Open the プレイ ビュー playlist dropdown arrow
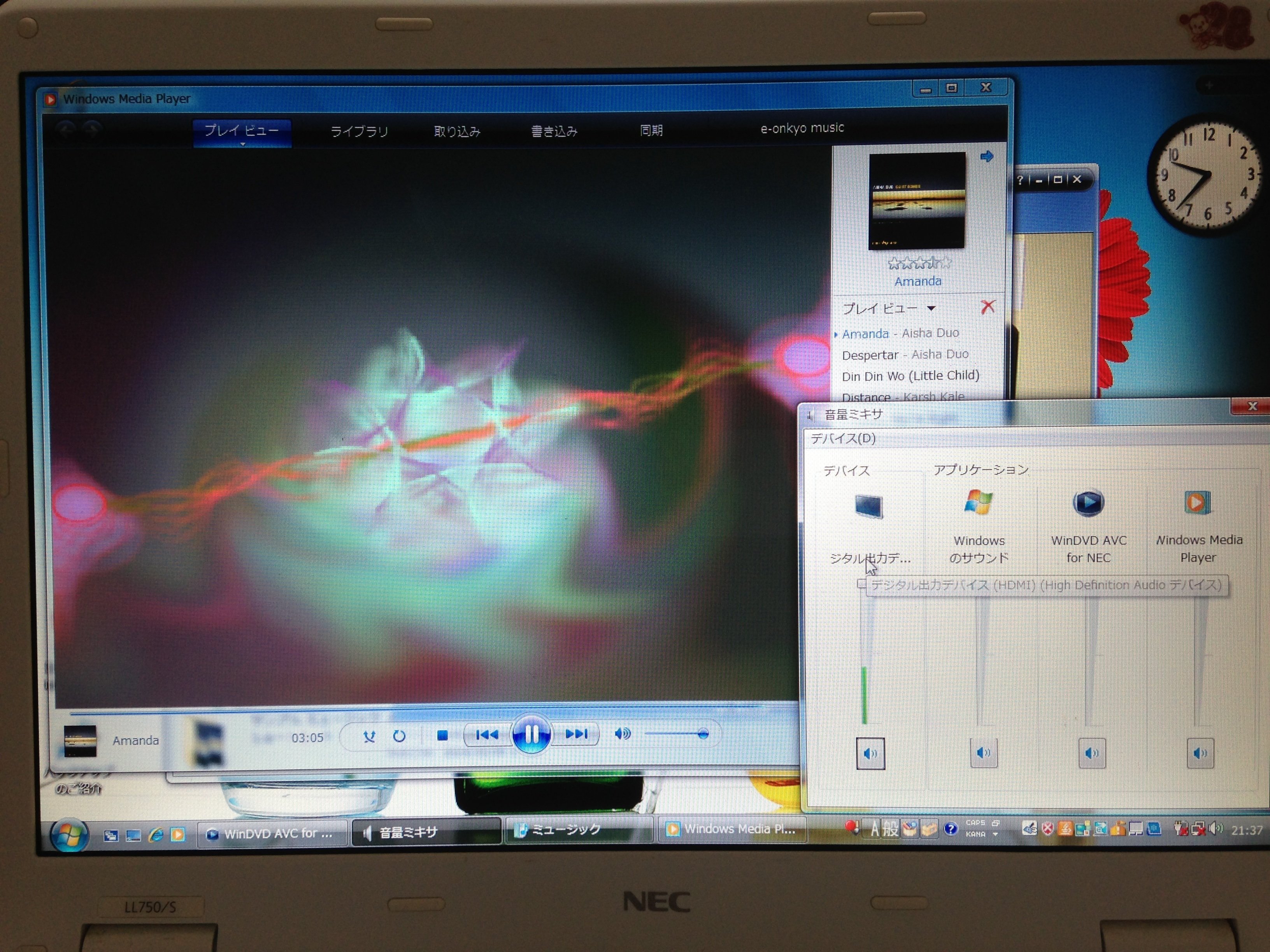The height and width of the screenshot is (952, 1270). click(x=931, y=308)
